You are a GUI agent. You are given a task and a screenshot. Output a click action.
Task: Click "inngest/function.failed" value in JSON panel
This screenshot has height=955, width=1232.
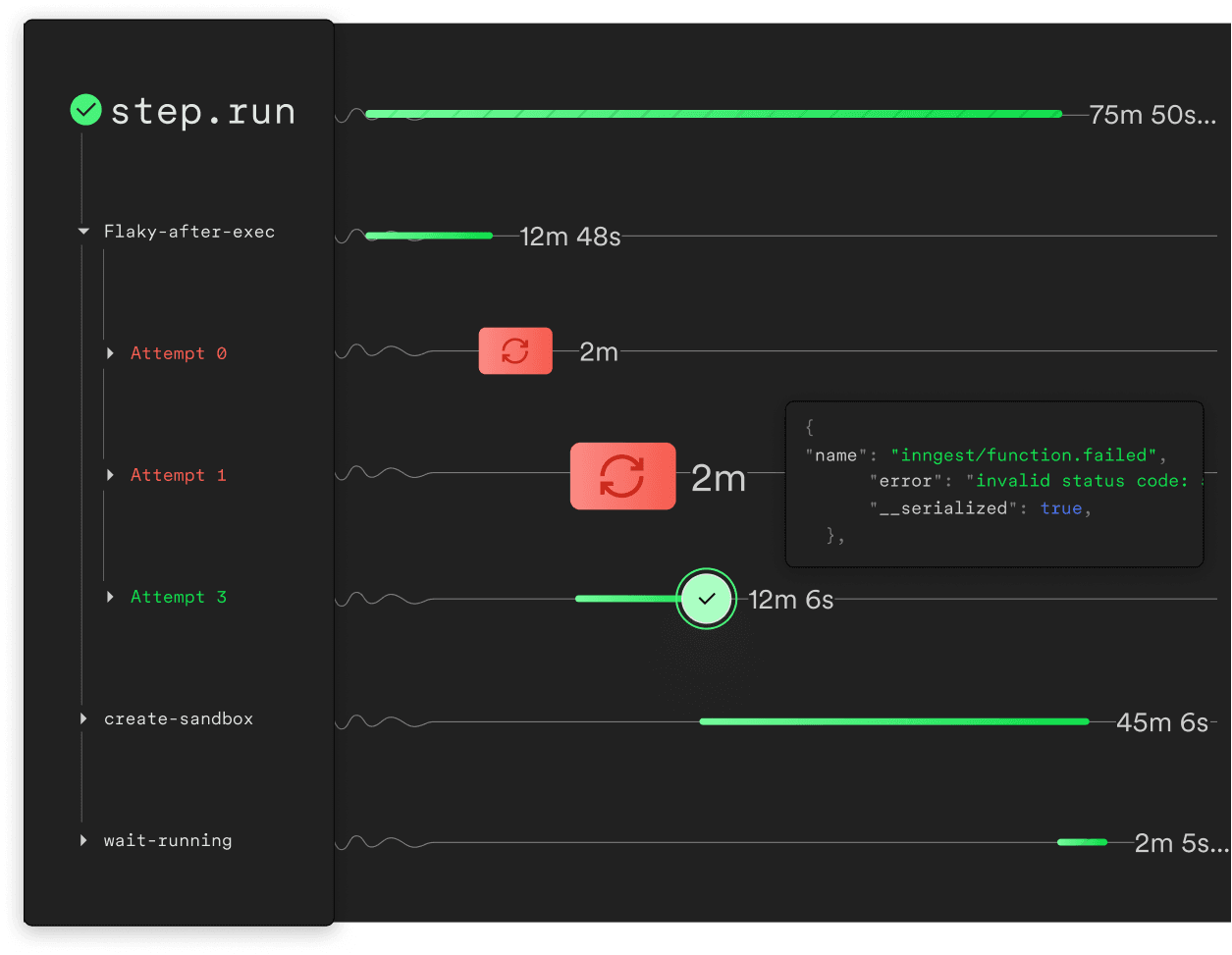point(1024,455)
